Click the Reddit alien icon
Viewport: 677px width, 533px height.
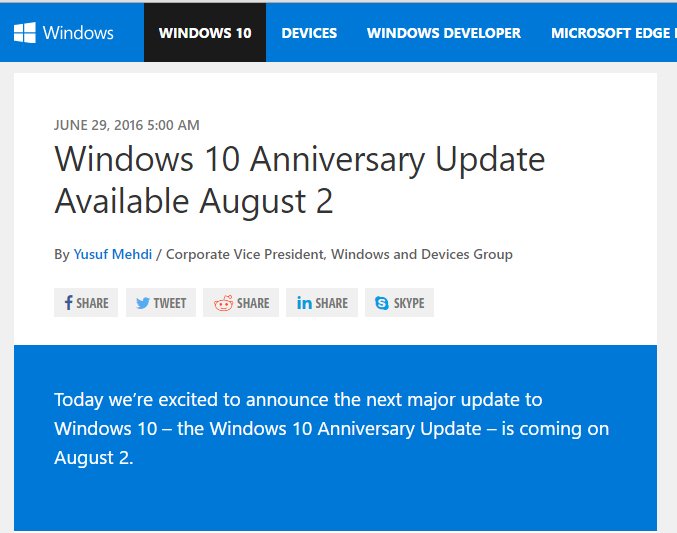tap(224, 303)
